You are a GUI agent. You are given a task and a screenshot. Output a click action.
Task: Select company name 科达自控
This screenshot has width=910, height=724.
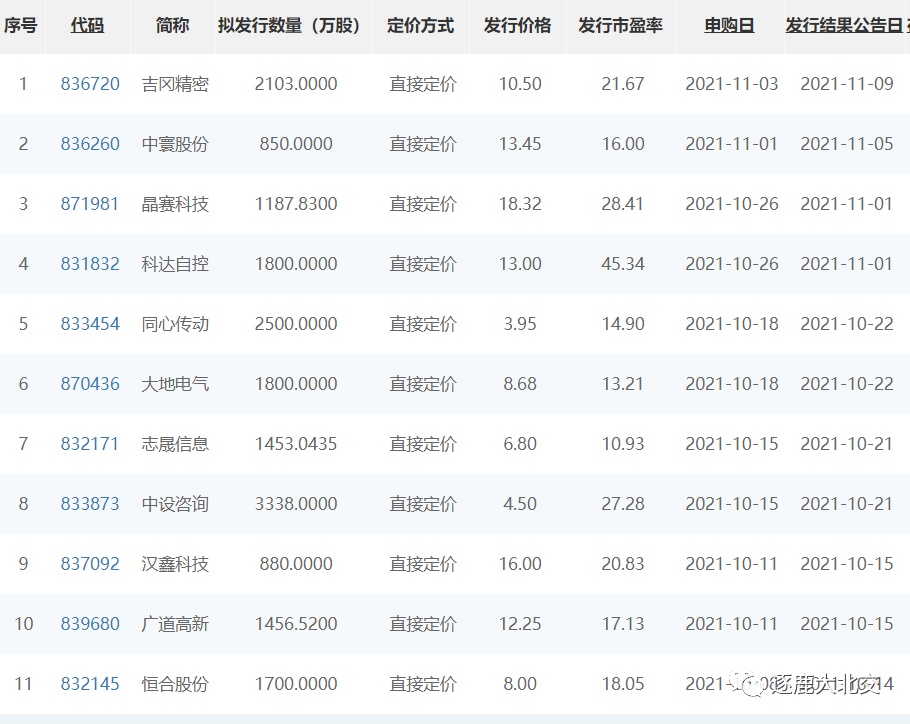coord(175,264)
